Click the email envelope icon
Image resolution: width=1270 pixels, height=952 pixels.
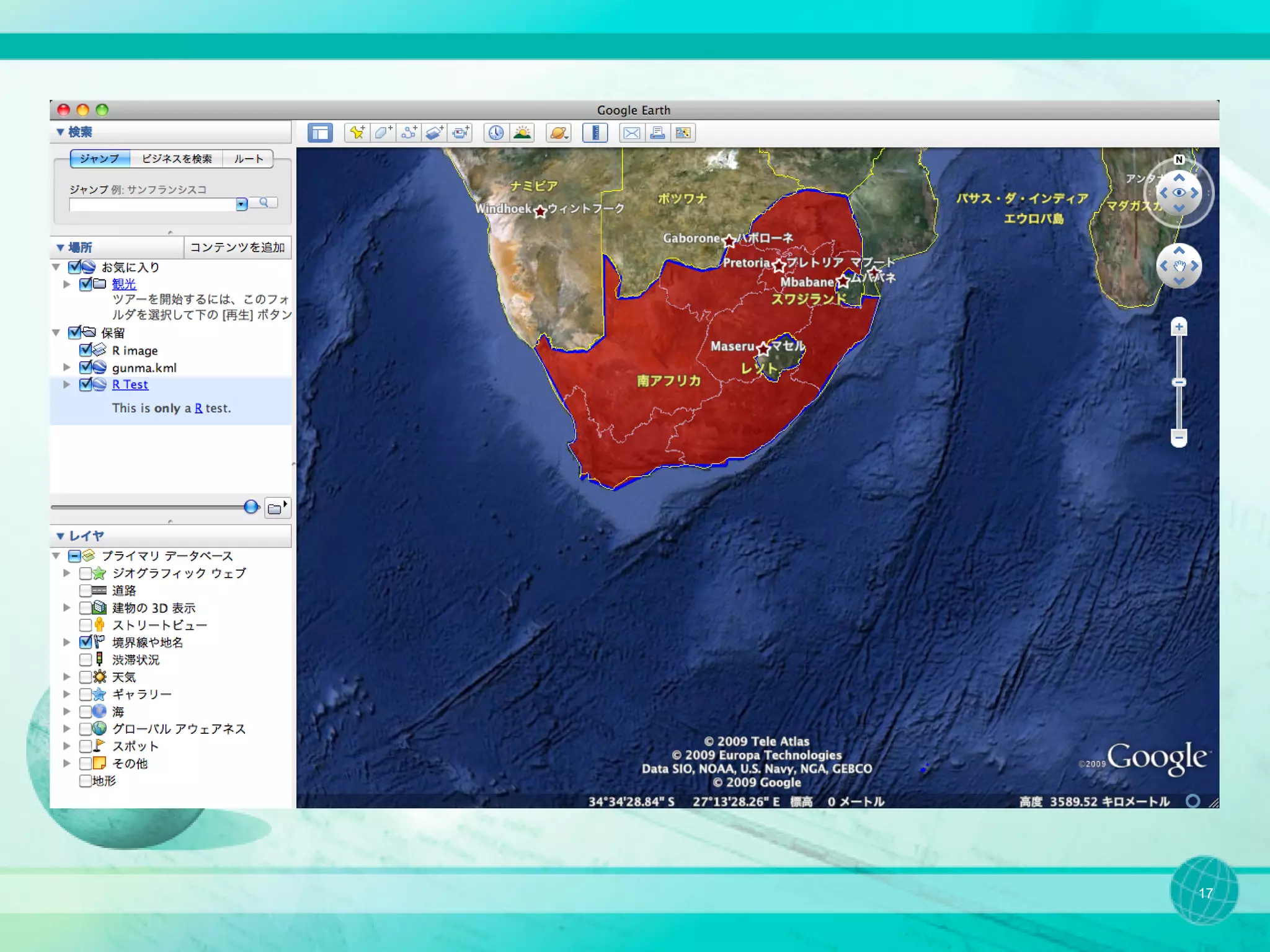pos(631,133)
